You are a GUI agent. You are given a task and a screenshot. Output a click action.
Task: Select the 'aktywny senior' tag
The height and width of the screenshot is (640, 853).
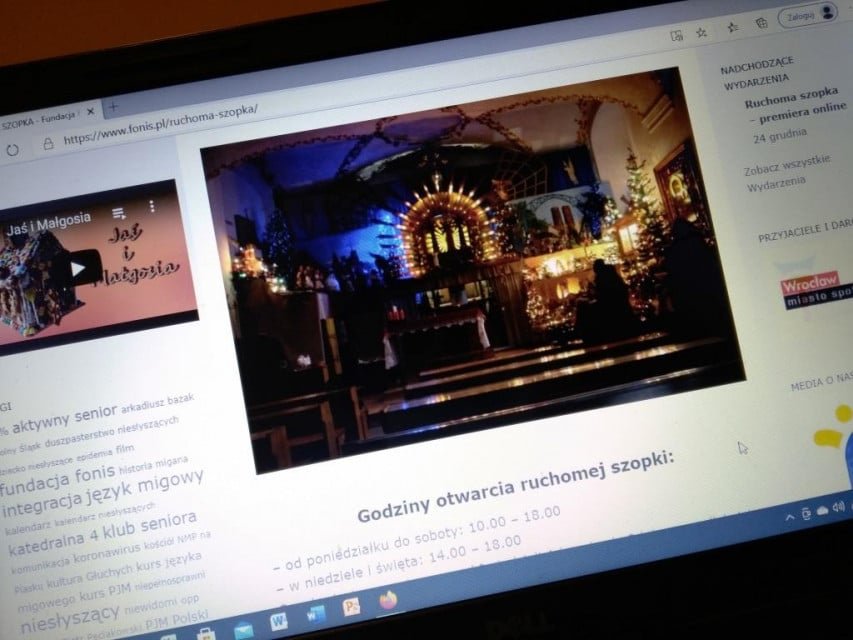[65, 418]
